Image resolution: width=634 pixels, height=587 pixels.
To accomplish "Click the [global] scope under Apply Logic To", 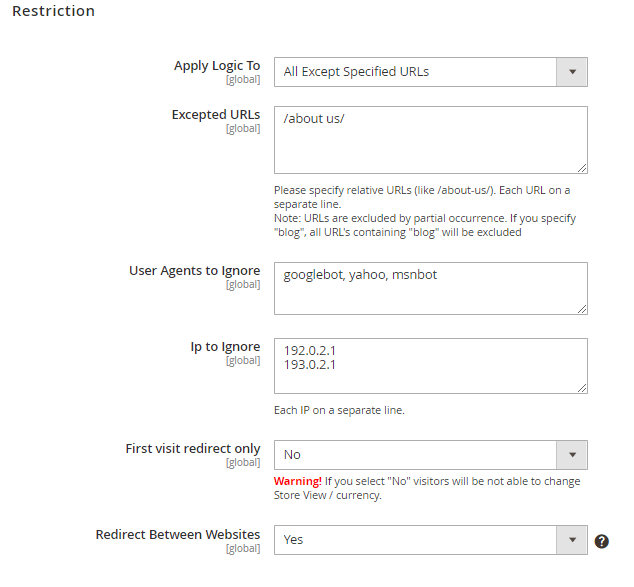I will [243, 80].
